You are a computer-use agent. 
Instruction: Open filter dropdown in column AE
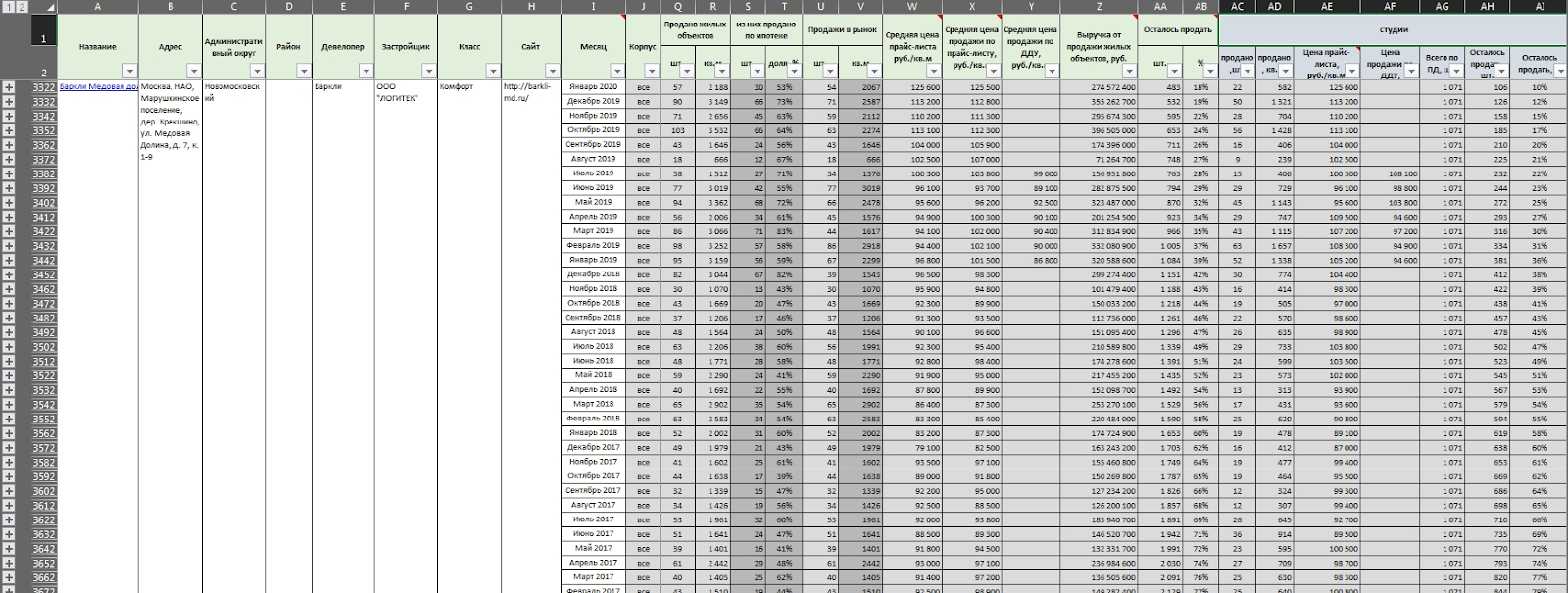point(1352,72)
